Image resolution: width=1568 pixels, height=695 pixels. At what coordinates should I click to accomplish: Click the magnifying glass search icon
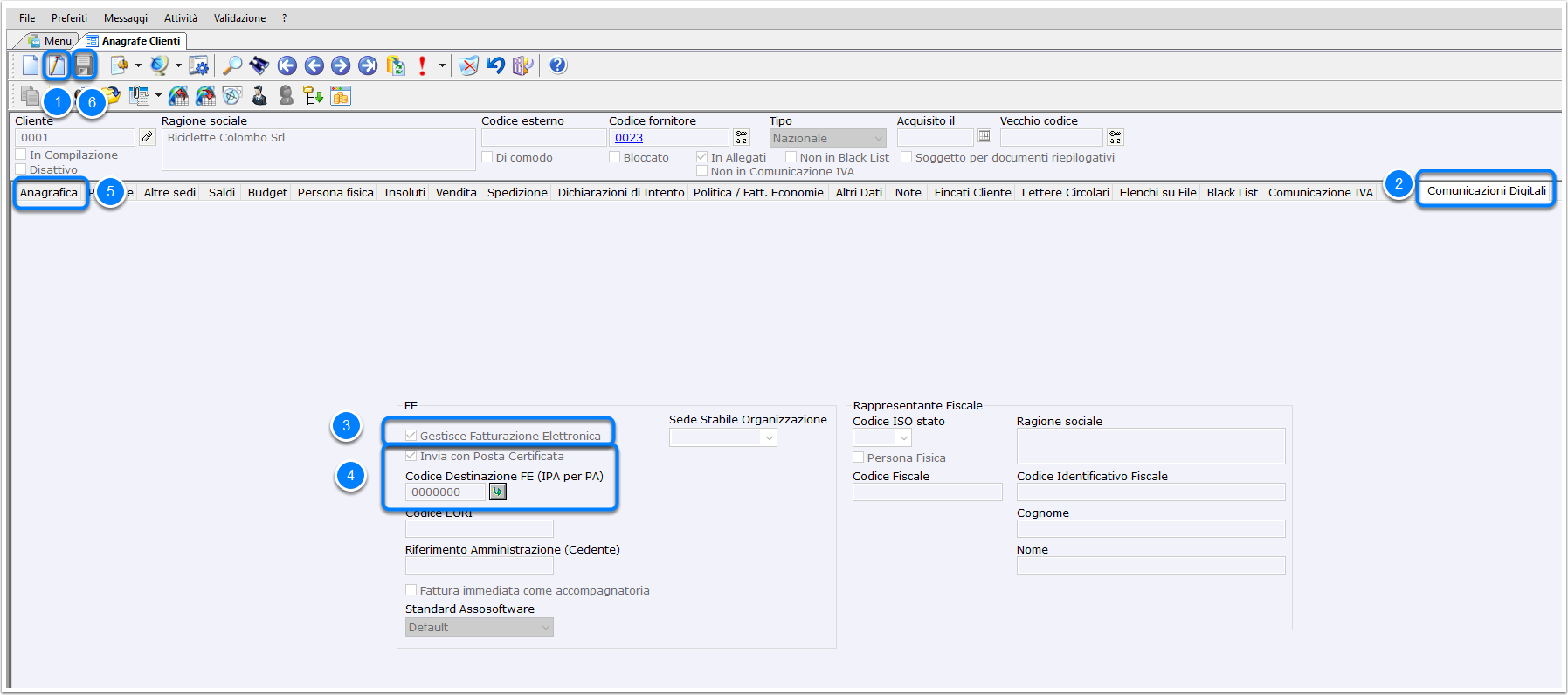[232, 65]
